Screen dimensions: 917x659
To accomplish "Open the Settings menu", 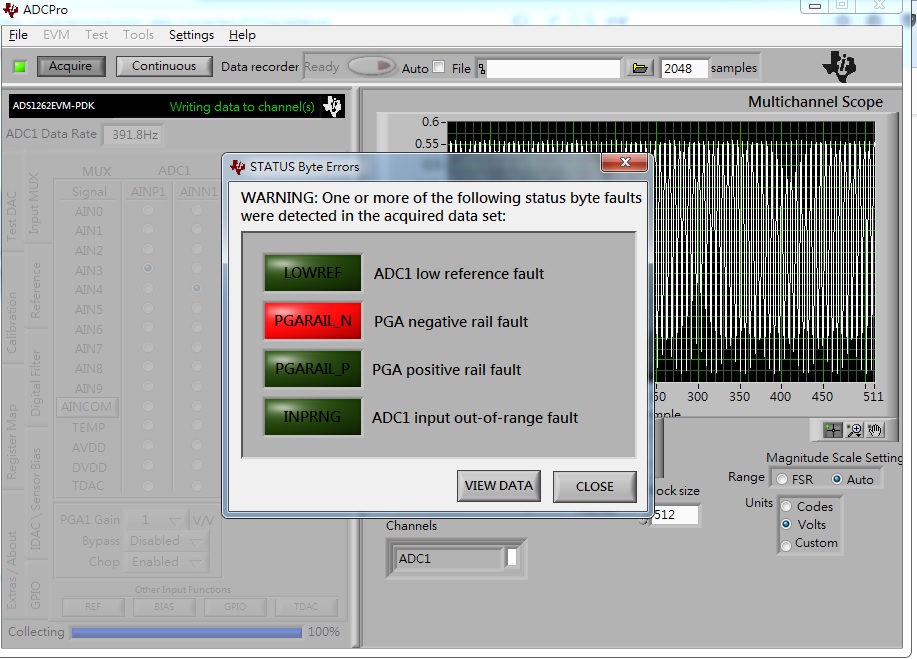I will (x=191, y=35).
